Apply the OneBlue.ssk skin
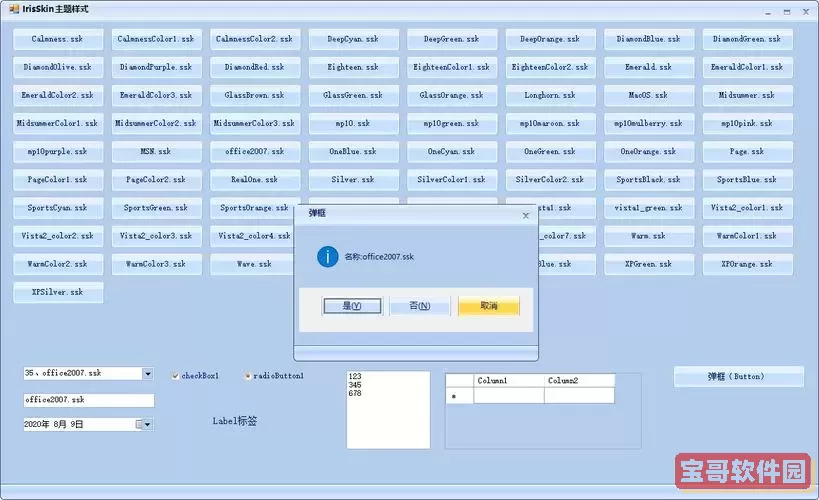 pyautogui.click(x=353, y=152)
